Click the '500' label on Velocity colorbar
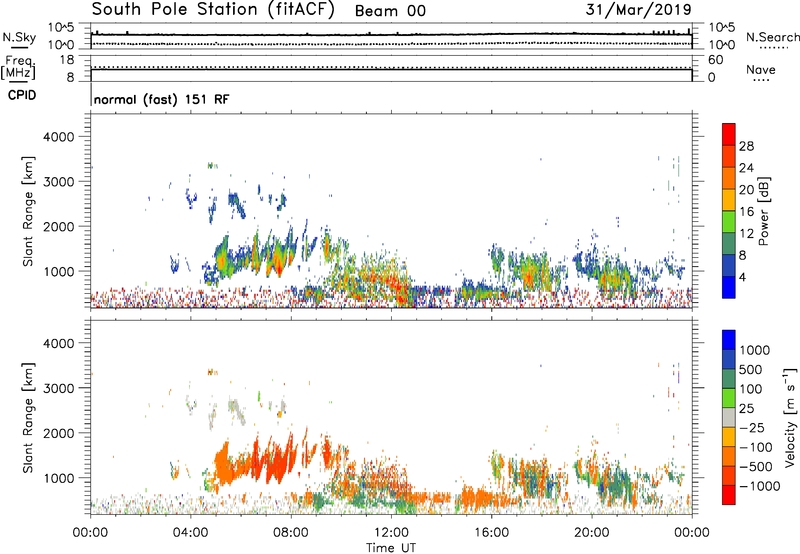The height and width of the screenshot is (554, 800). tap(751, 370)
